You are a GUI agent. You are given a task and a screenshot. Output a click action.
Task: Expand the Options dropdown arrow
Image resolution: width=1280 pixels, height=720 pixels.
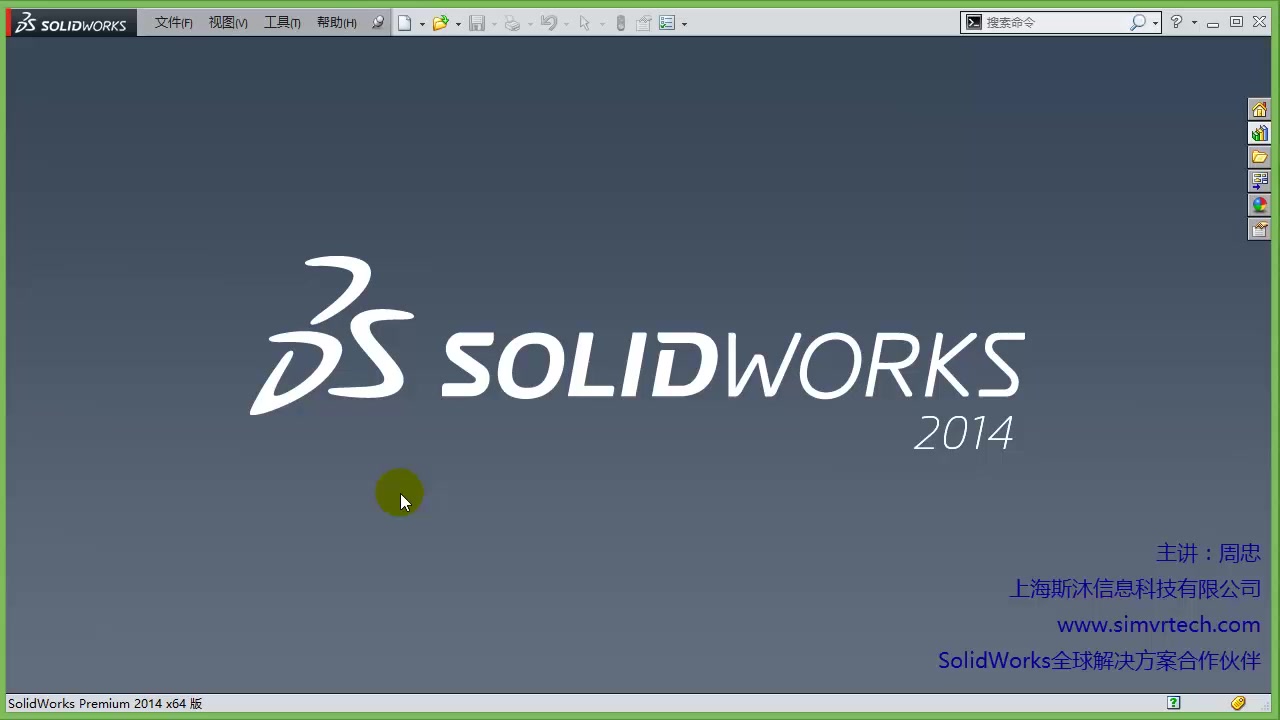(x=684, y=24)
